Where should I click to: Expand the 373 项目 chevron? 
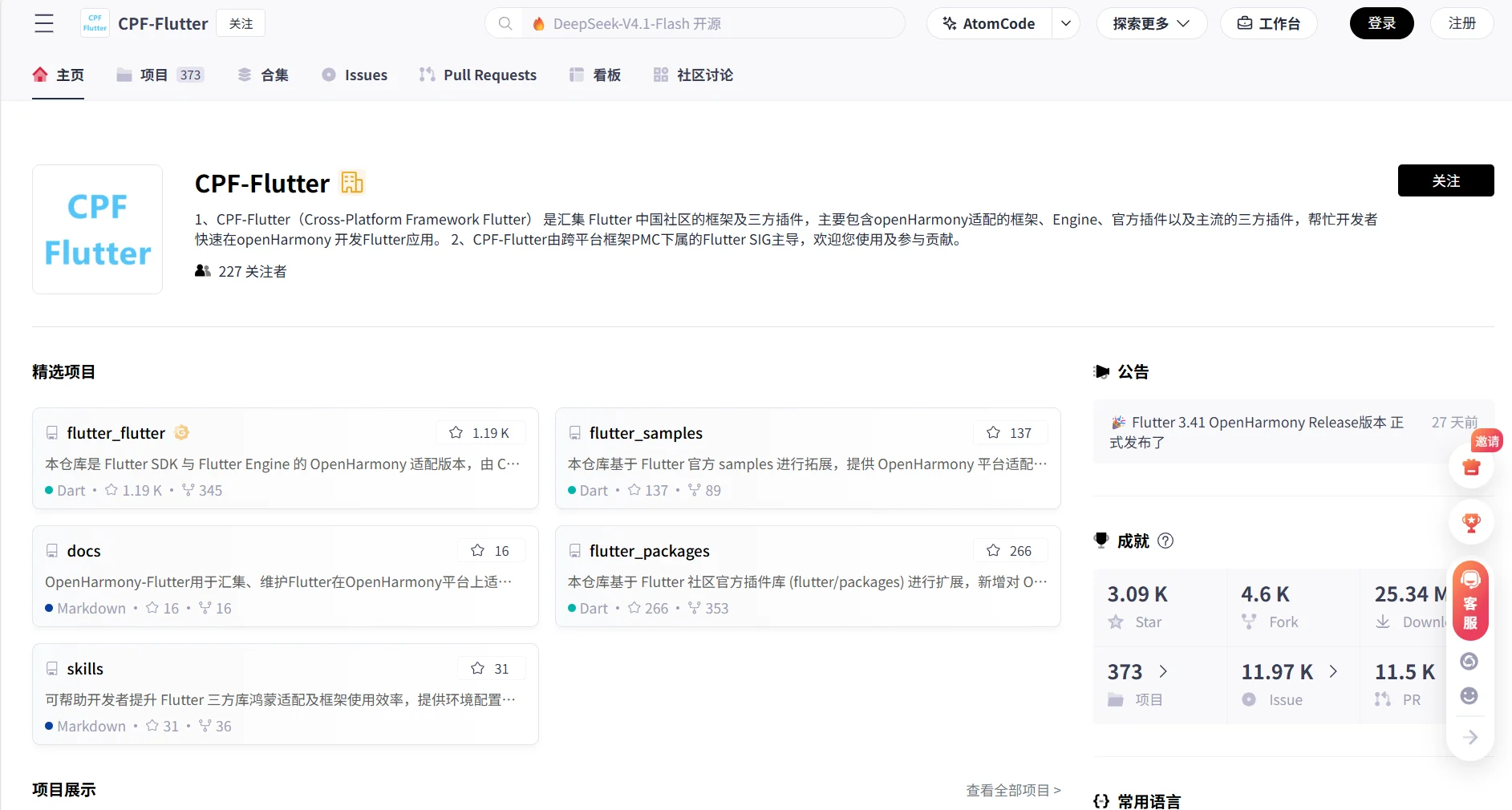[1163, 671]
